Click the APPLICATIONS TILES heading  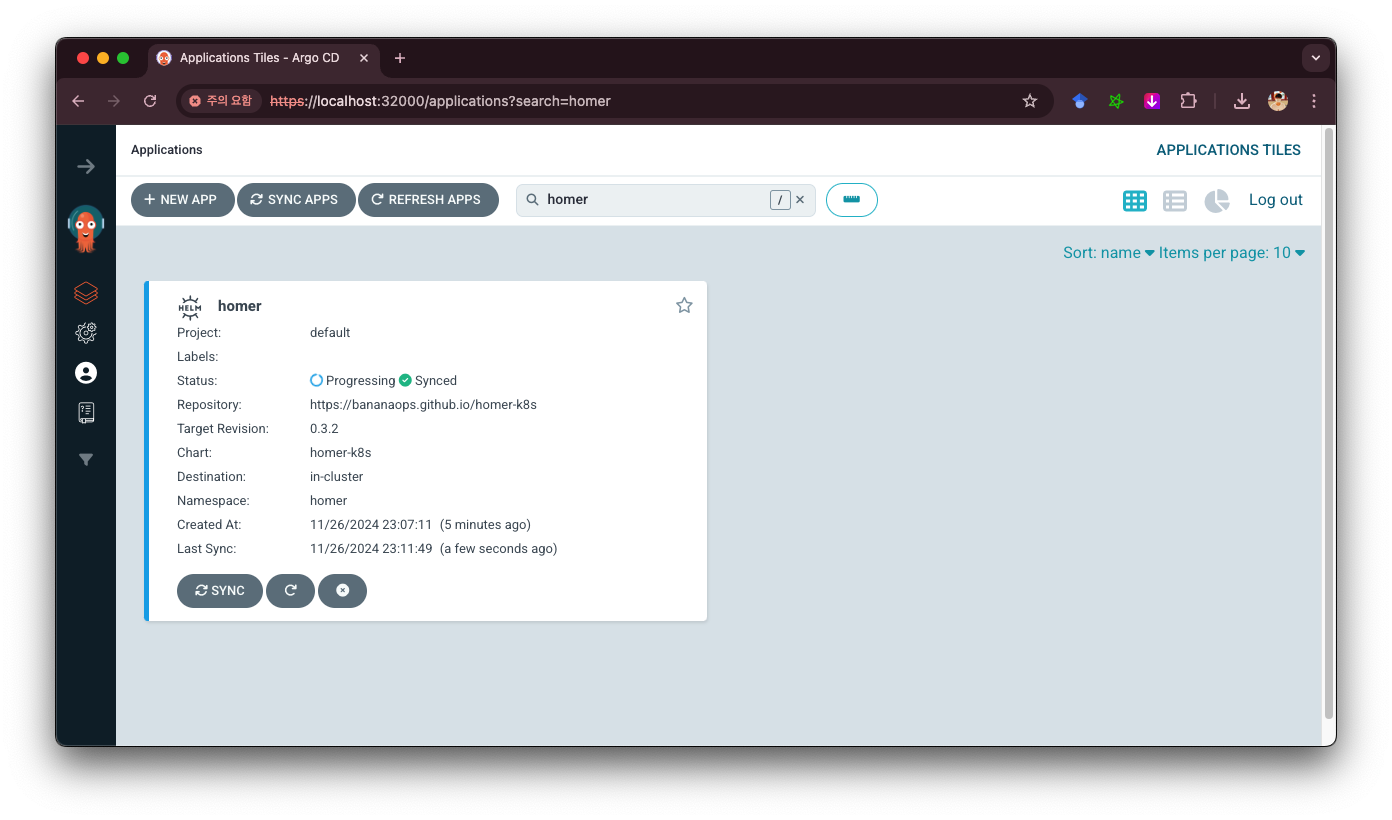[x=1228, y=150]
